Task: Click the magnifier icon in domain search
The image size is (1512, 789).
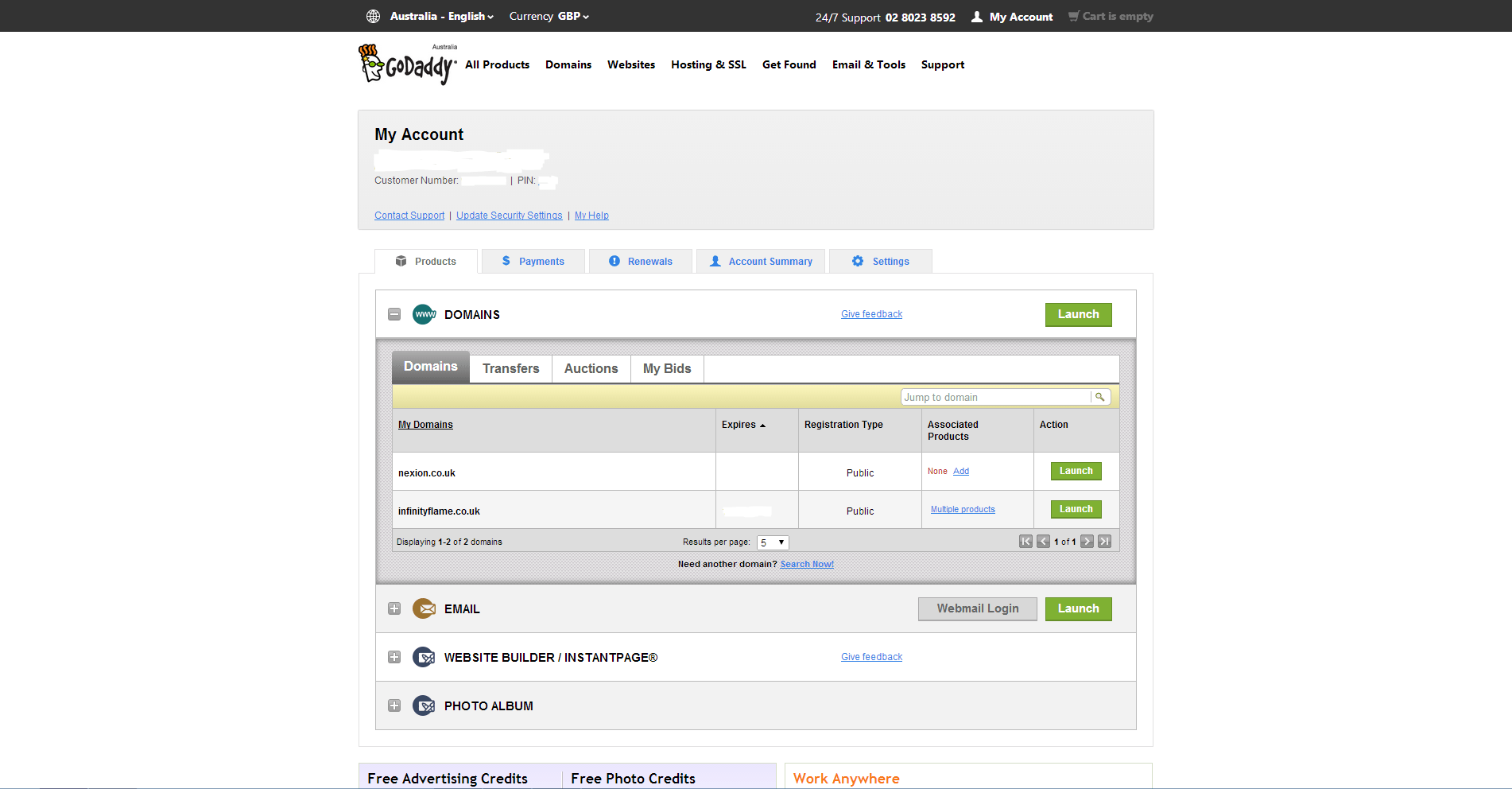Action: pos(1099,396)
